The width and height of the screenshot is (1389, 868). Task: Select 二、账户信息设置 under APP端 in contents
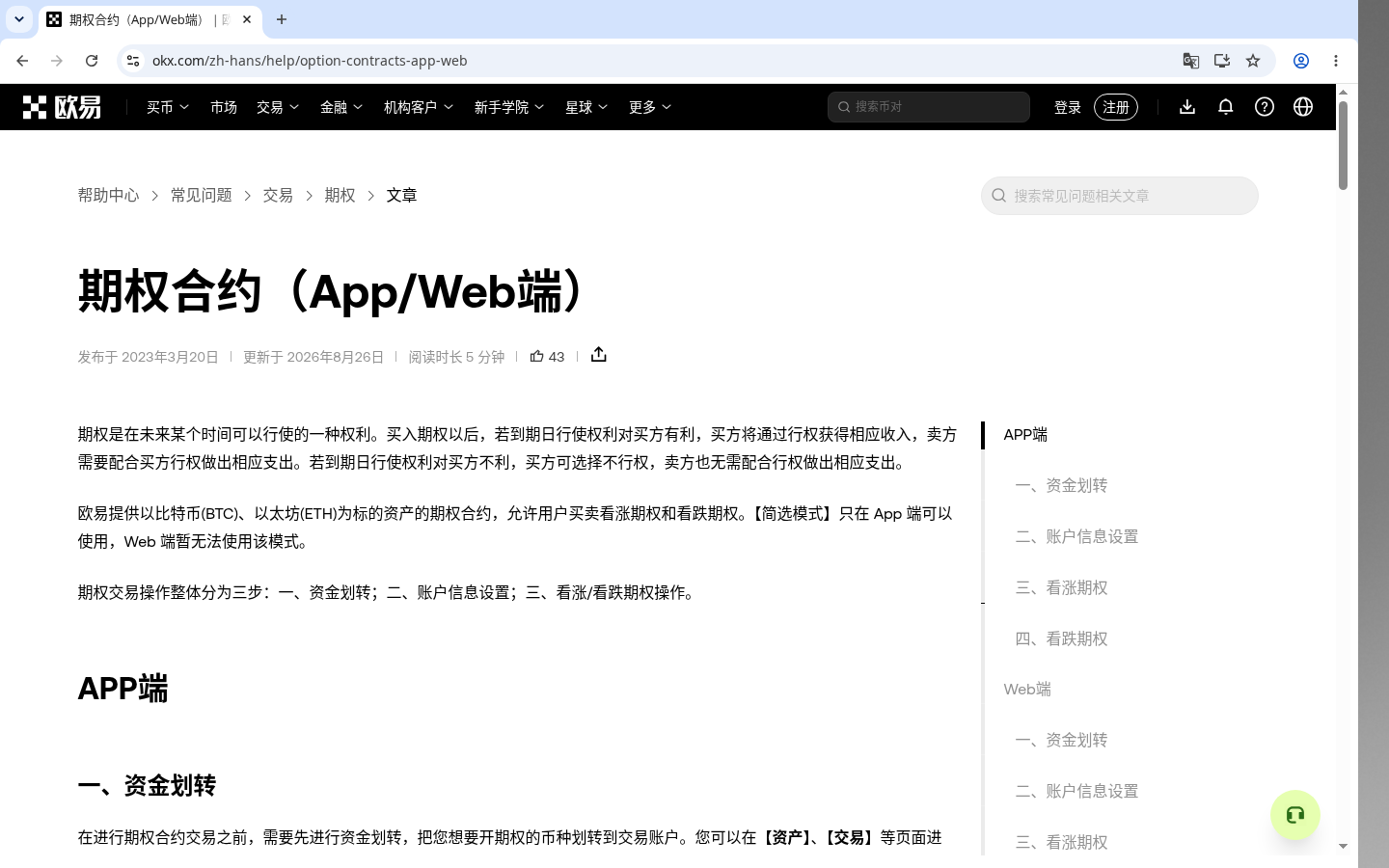[x=1076, y=536]
